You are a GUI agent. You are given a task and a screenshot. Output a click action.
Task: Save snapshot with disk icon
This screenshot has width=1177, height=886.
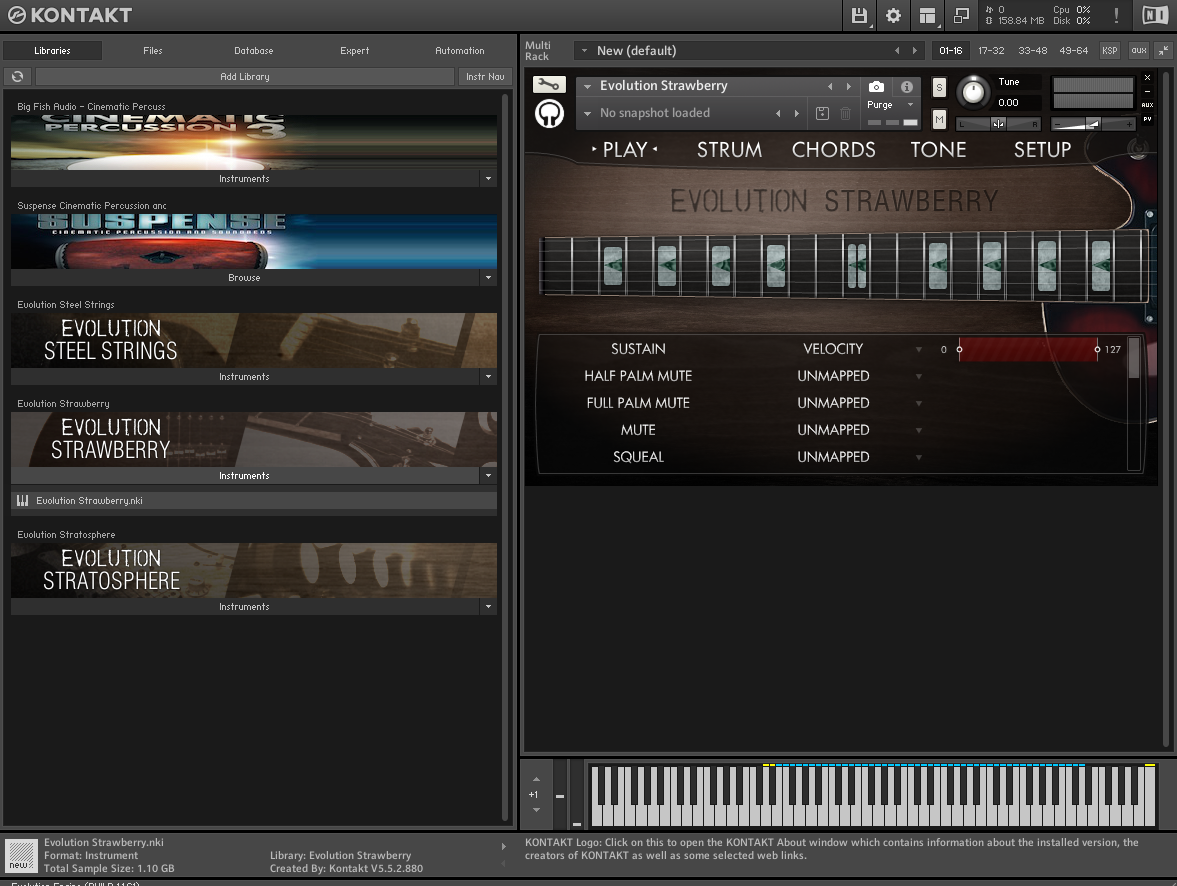pyautogui.click(x=822, y=113)
